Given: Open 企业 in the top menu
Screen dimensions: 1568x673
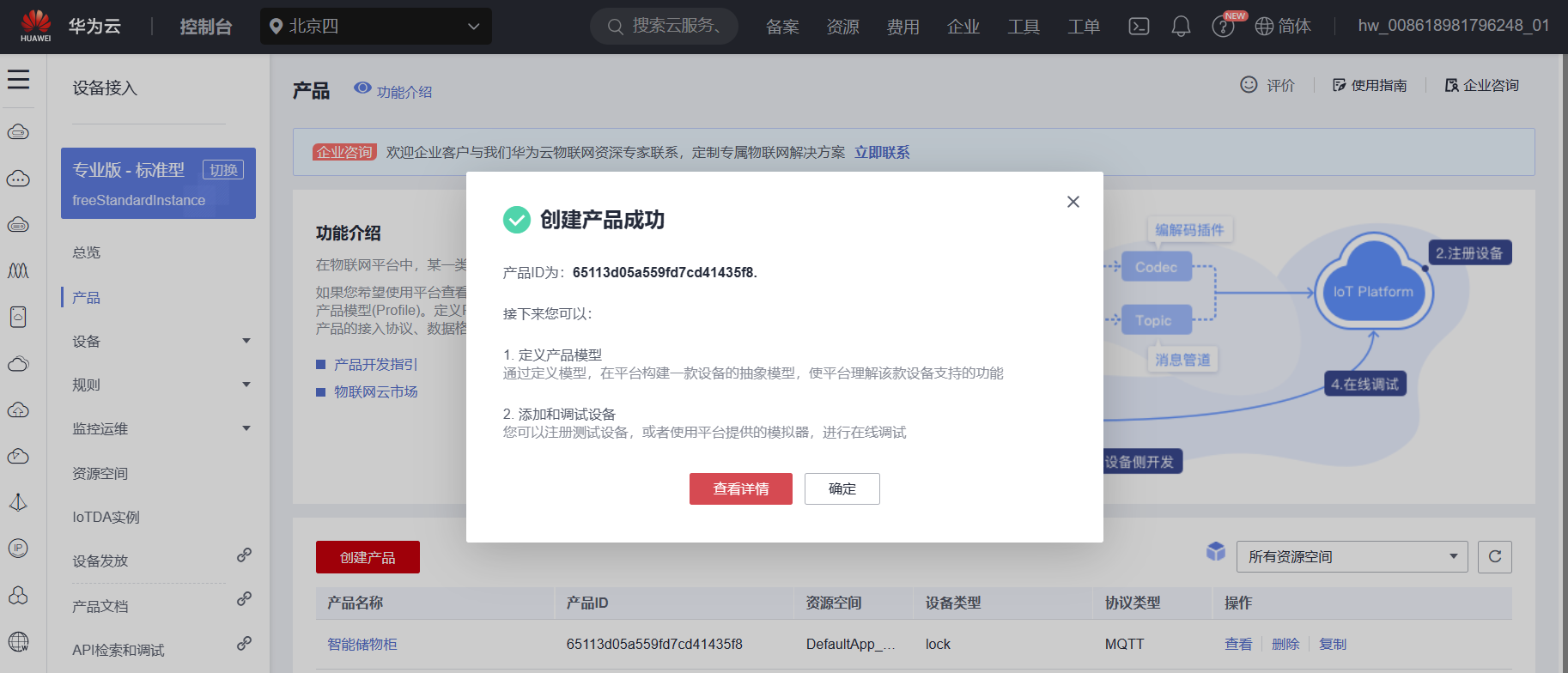Looking at the screenshot, I should [x=963, y=27].
